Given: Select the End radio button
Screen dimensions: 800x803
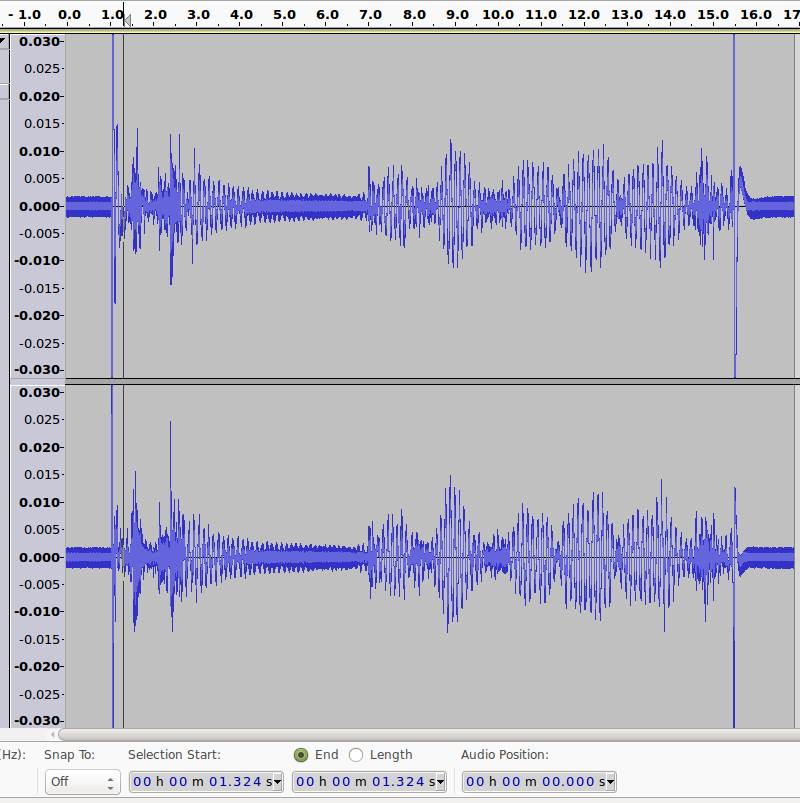Looking at the screenshot, I should [x=301, y=755].
